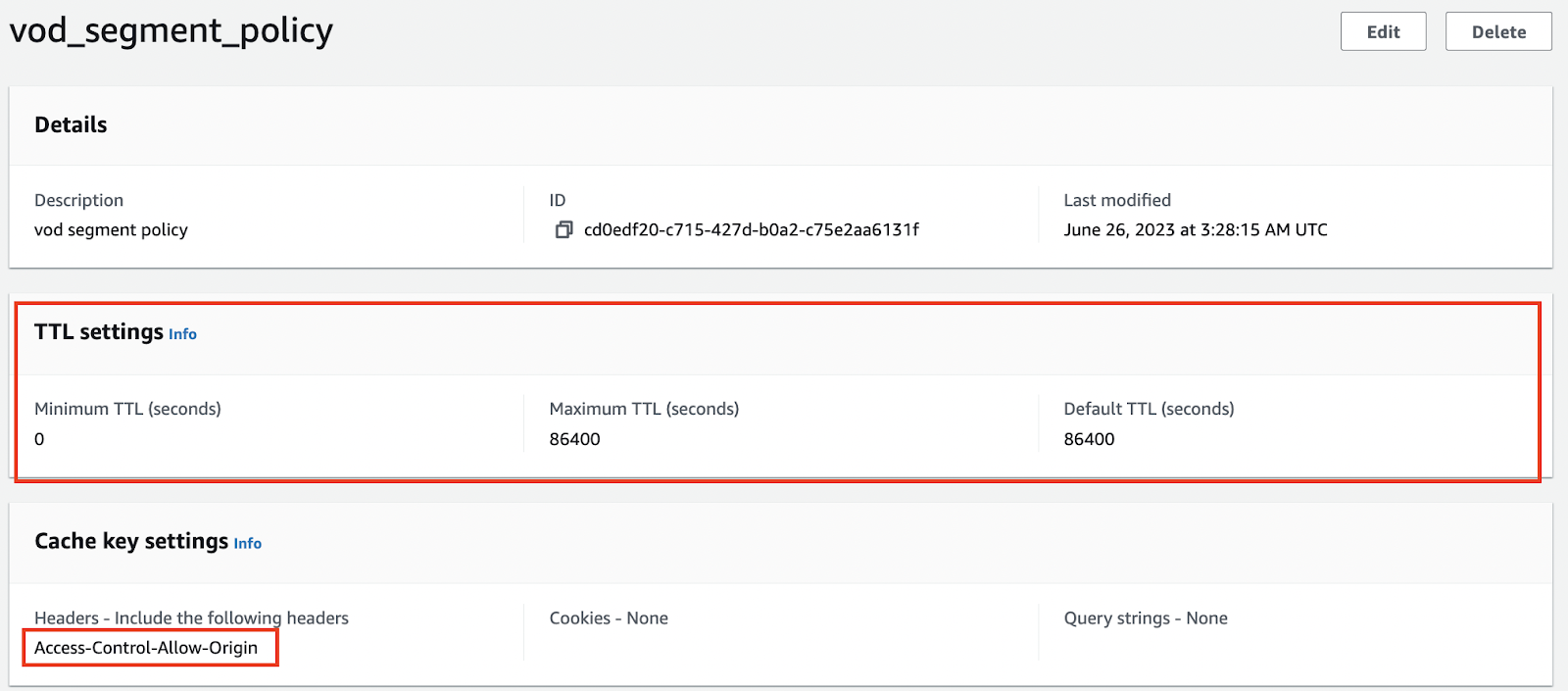Open the Info link beside TTL settings
The image size is (1568, 691).
coord(182,334)
